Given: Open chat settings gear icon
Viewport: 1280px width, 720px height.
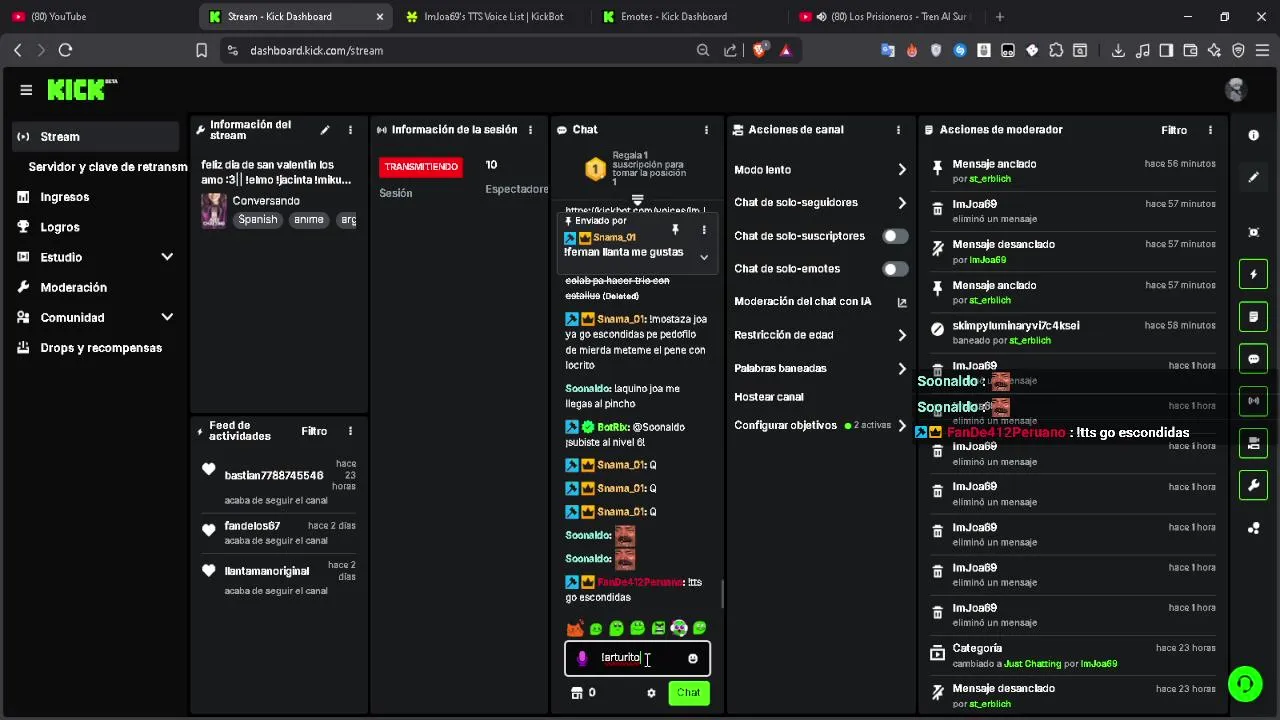Looking at the screenshot, I should (x=651, y=693).
